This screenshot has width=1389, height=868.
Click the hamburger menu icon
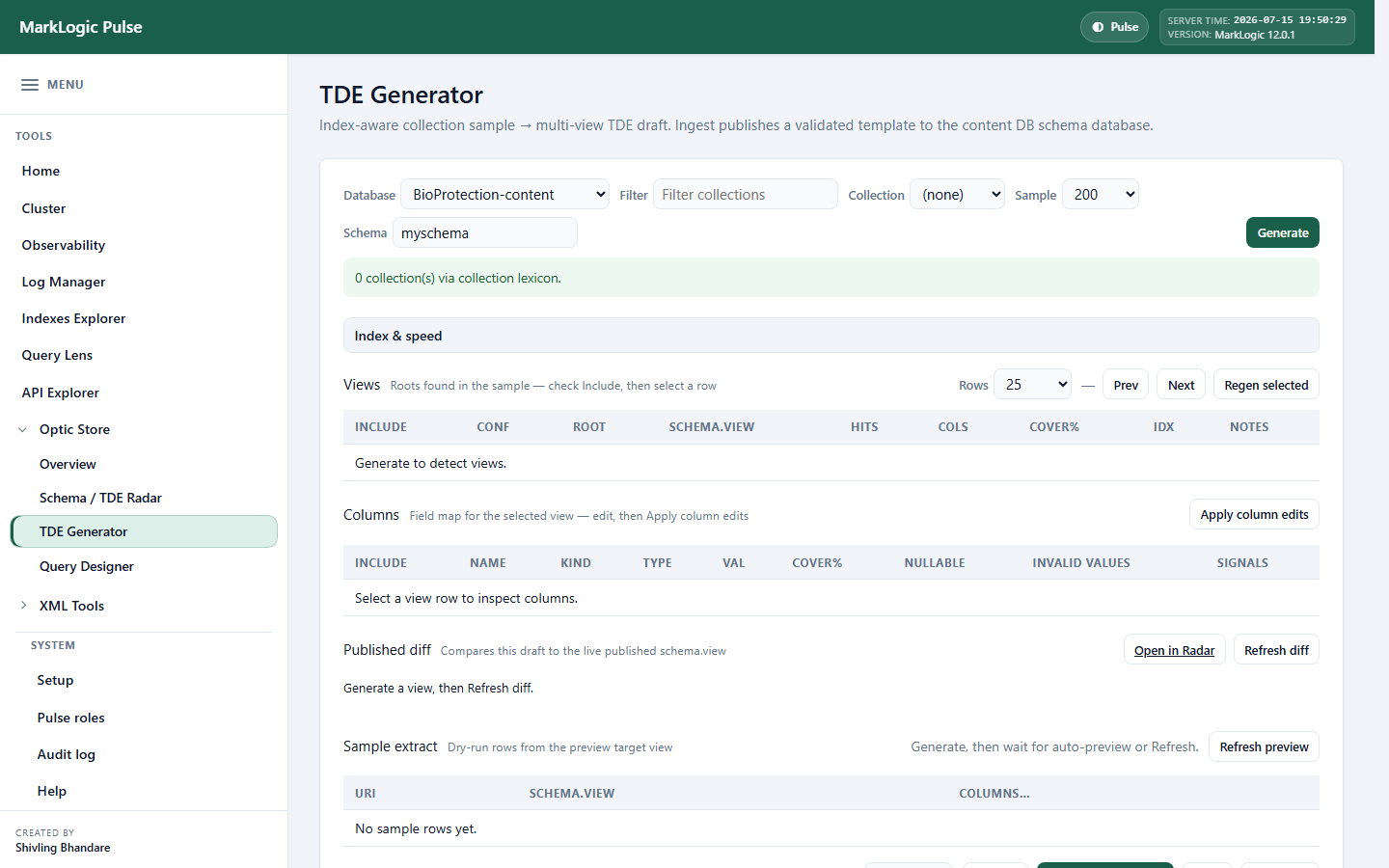(x=30, y=85)
